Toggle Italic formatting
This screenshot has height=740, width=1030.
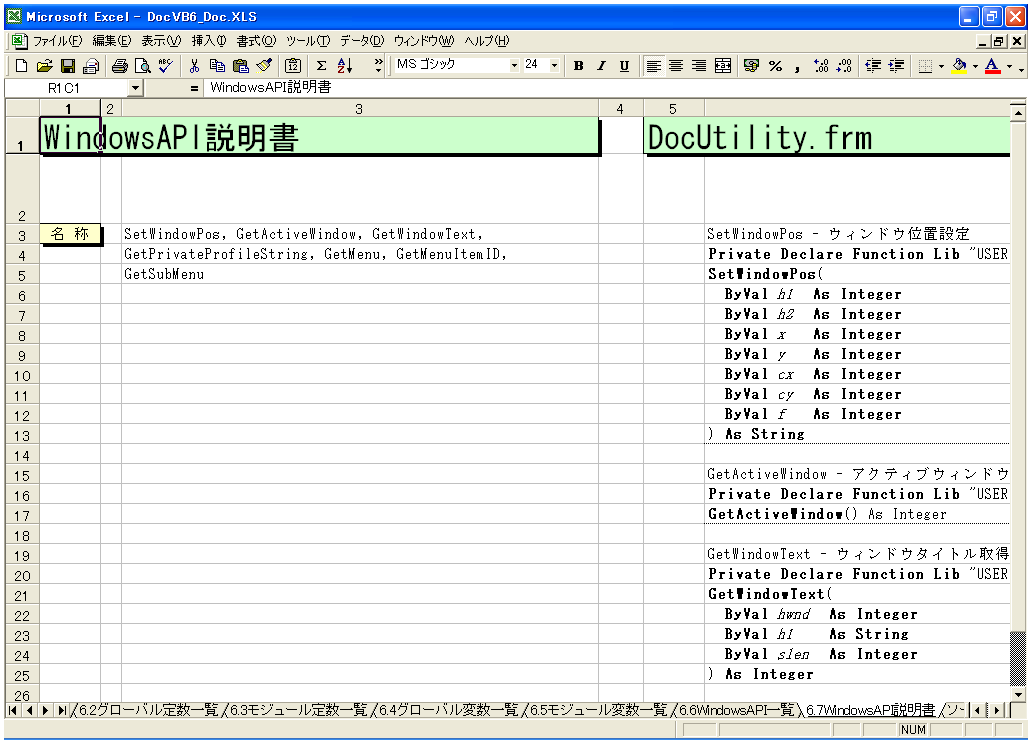coord(601,66)
